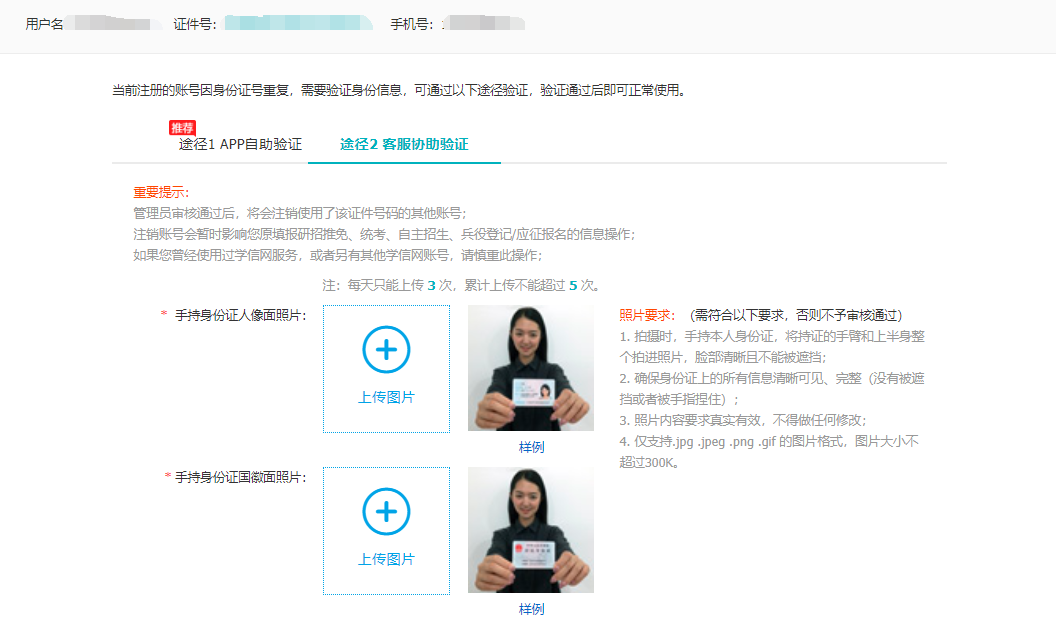
Task: Click 上传图片 text under 国徽面 upload box
Action: 386,559
